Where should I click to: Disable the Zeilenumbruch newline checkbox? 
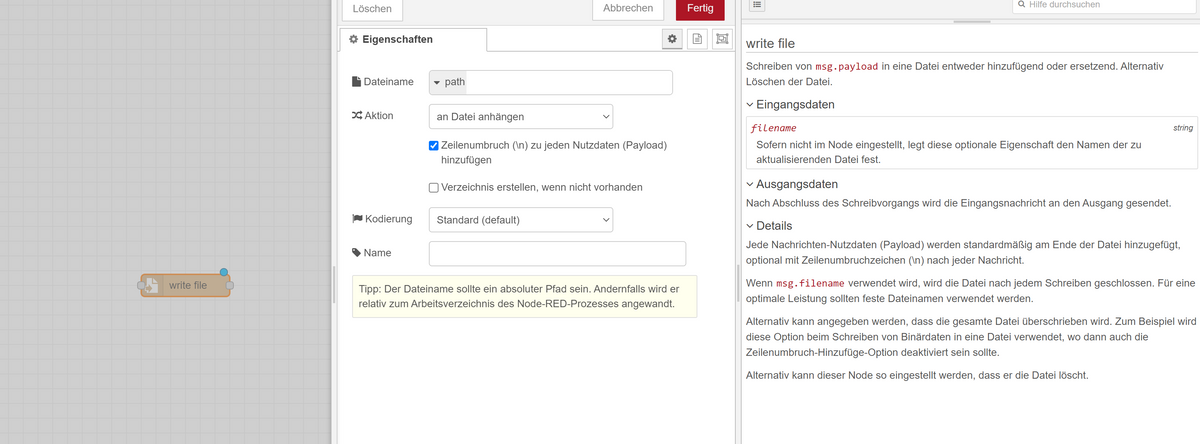point(434,146)
